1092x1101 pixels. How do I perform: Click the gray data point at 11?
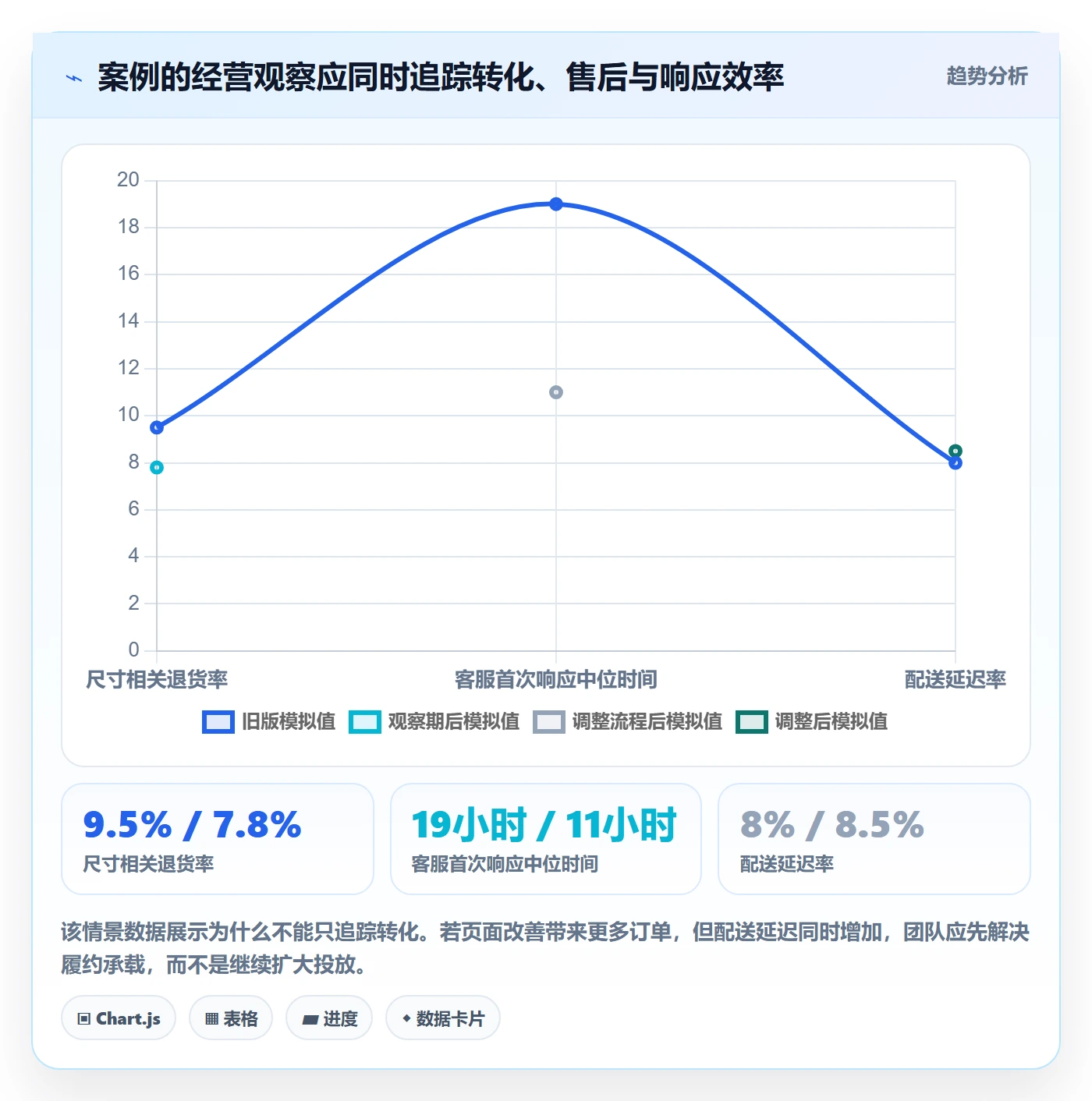tap(556, 392)
